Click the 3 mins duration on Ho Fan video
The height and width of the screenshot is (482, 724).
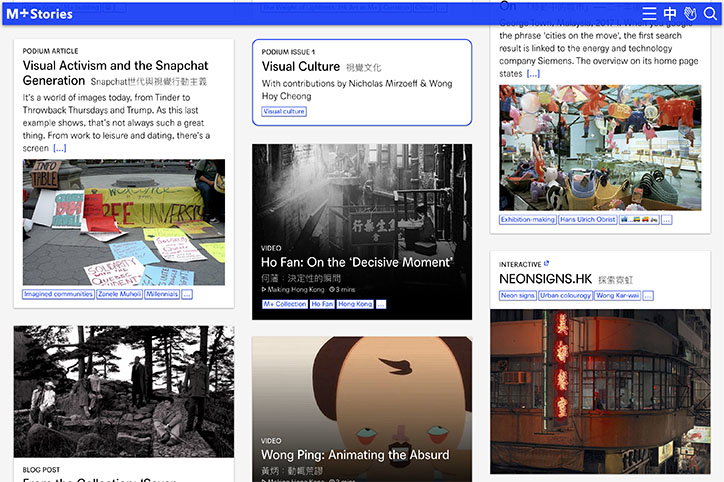pyautogui.click(x=342, y=289)
